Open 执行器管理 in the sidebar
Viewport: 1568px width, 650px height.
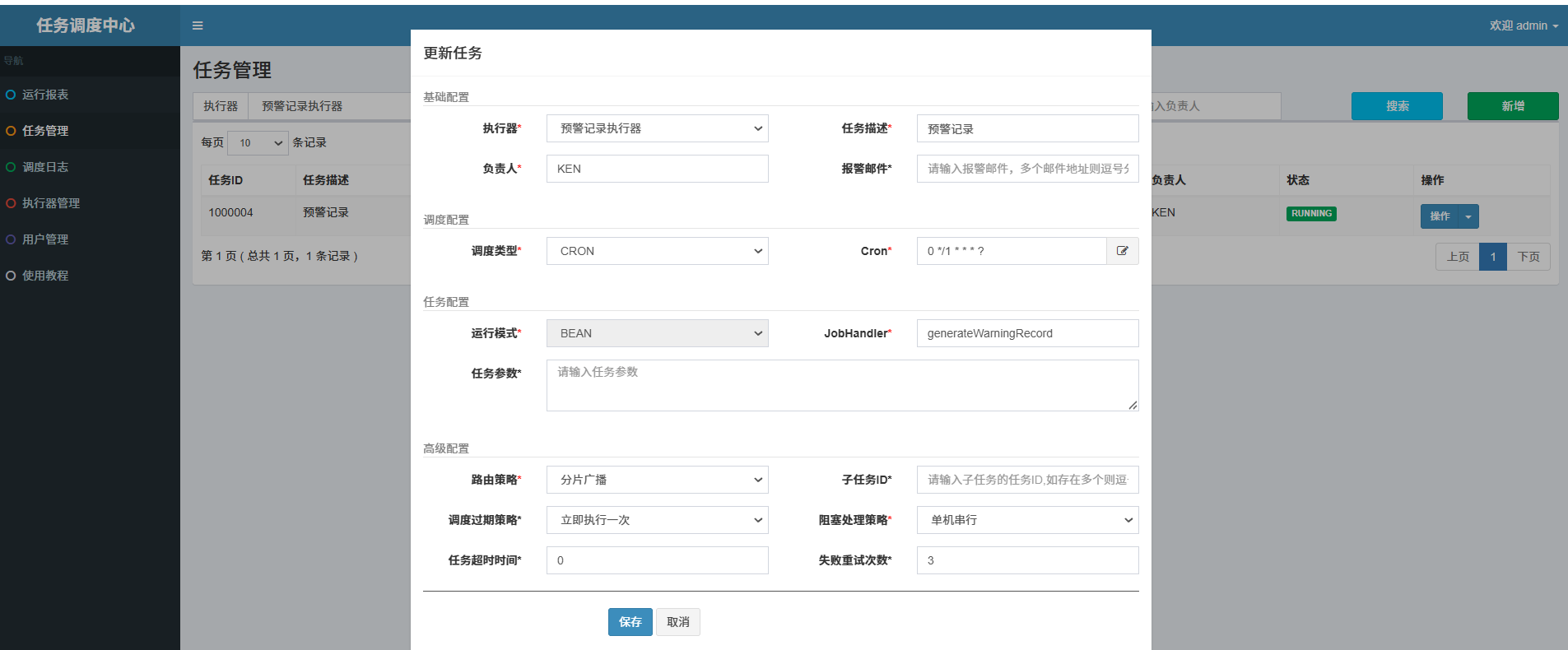click(x=90, y=203)
